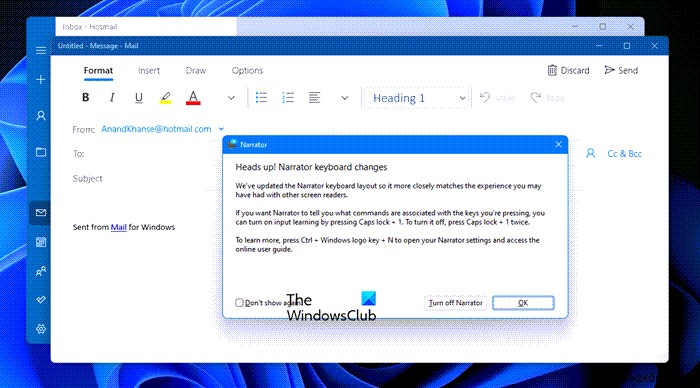Expand more font formatting options

click(x=231, y=98)
